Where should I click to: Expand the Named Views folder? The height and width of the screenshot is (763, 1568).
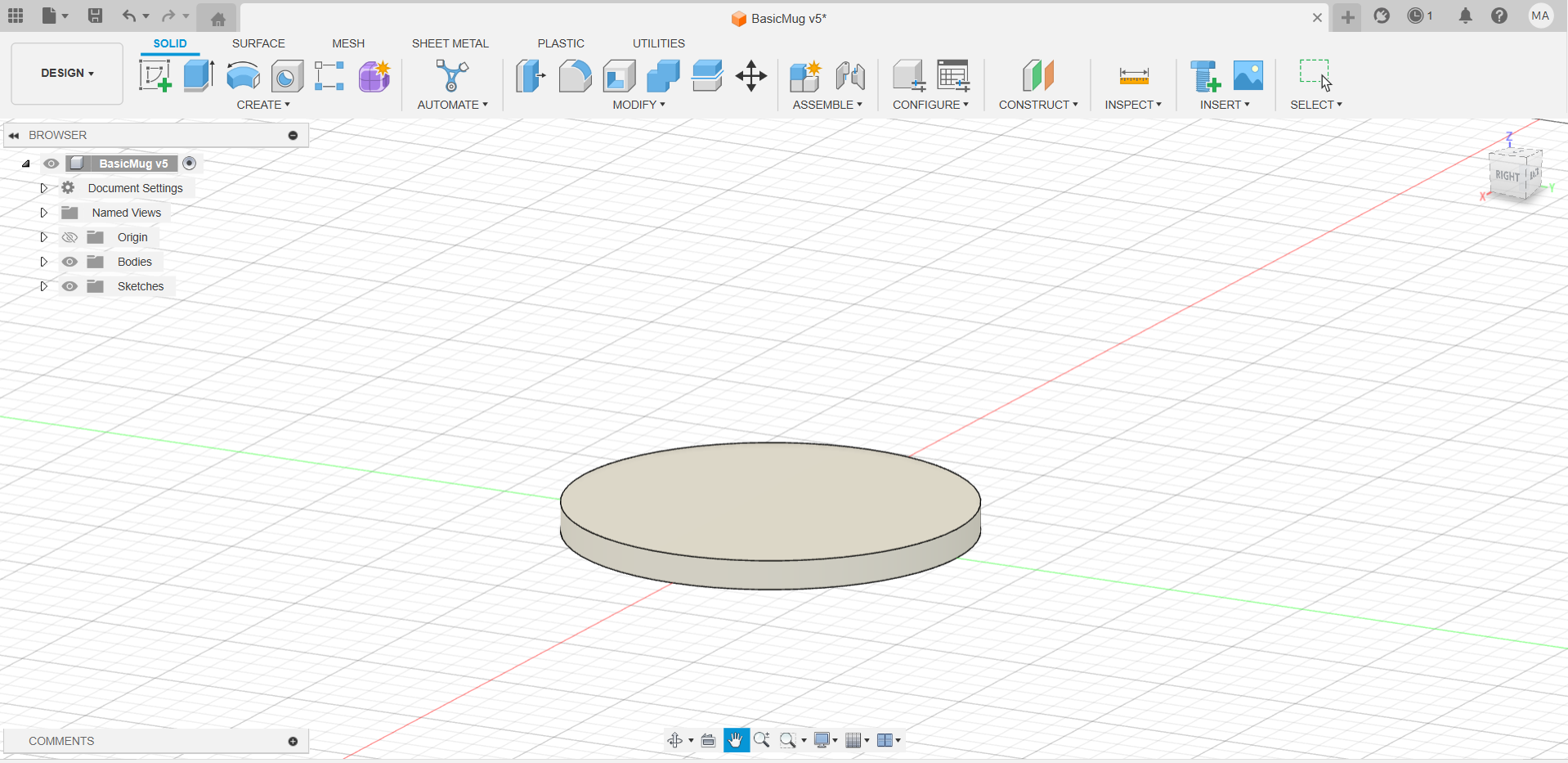[x=43, y=212]
